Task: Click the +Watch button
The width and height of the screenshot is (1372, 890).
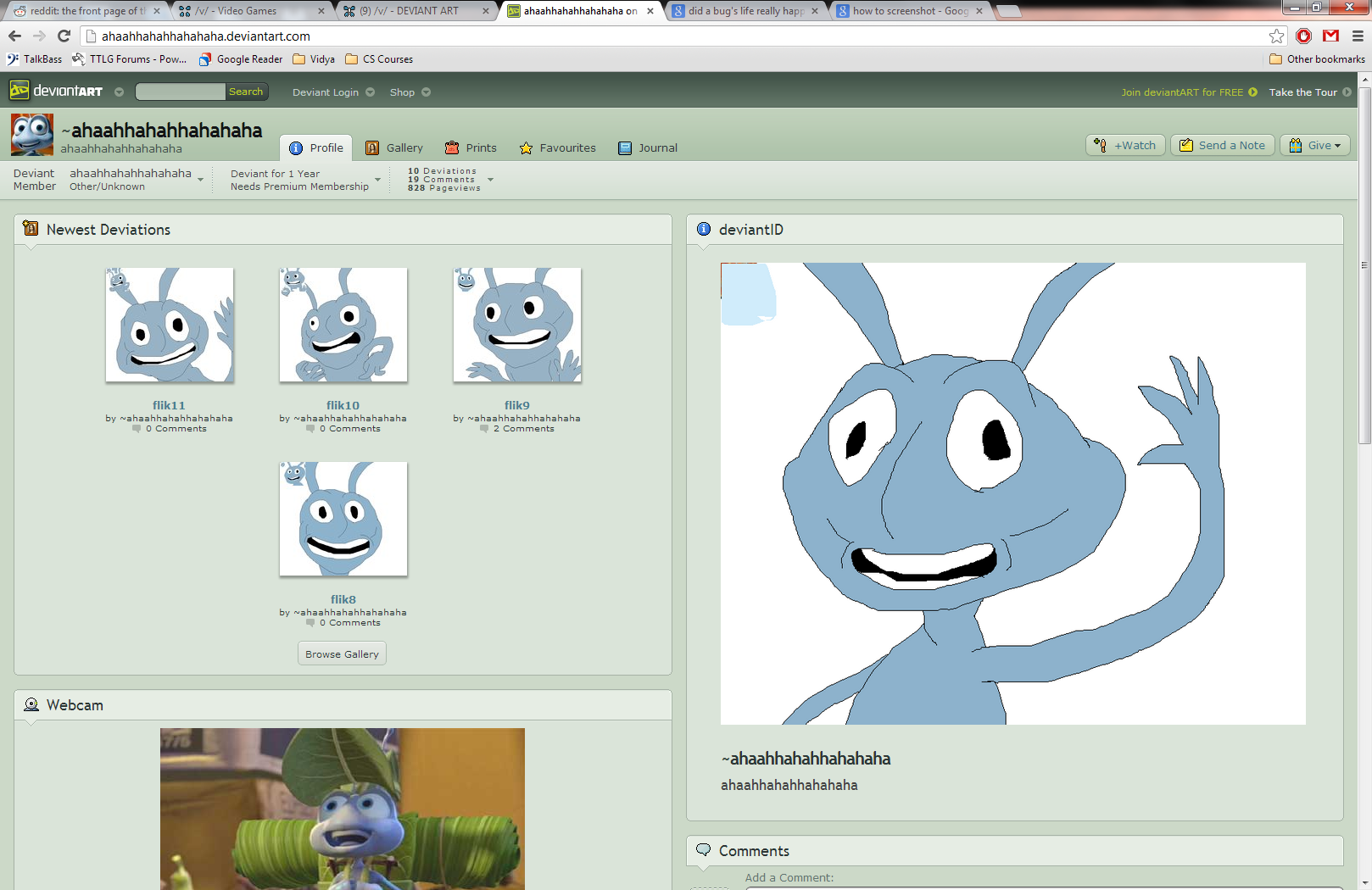Action: pyautogui.click(x=1125, y=145)
